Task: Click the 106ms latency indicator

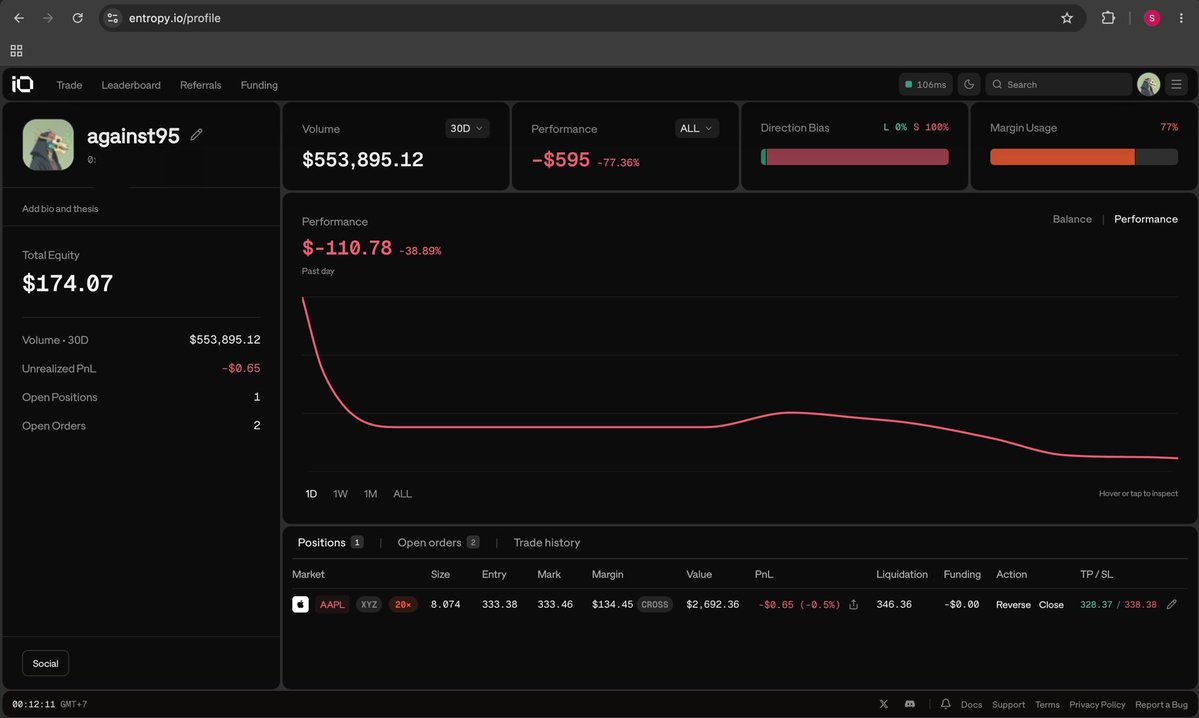Action: tap(925, 84)
